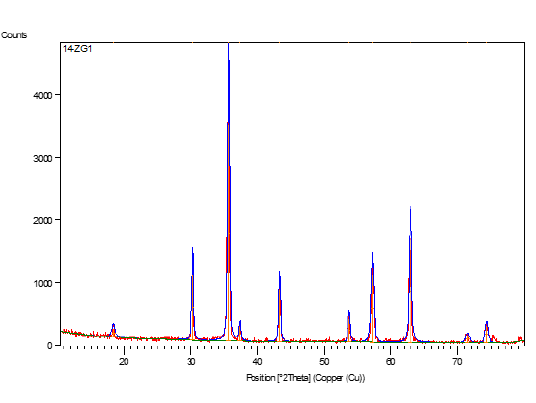Screen dimensions: 536x403
Task: Click the "0" y-axis origin value
Action: click(x=50, y=346)
